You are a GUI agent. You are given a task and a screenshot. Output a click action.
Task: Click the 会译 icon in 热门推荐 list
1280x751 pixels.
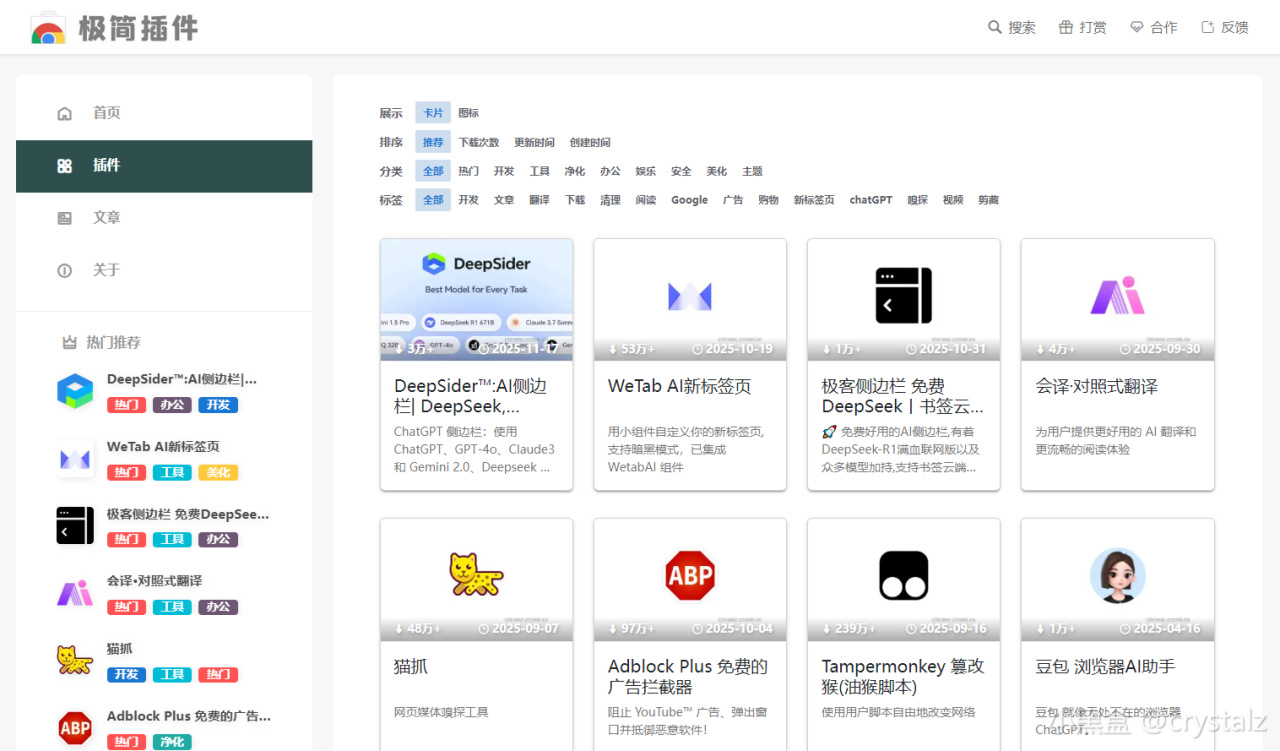coord(75,593)
